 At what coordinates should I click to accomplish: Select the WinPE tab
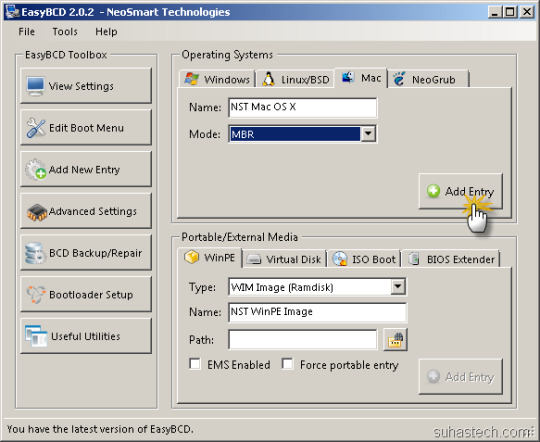coord(210,257)
